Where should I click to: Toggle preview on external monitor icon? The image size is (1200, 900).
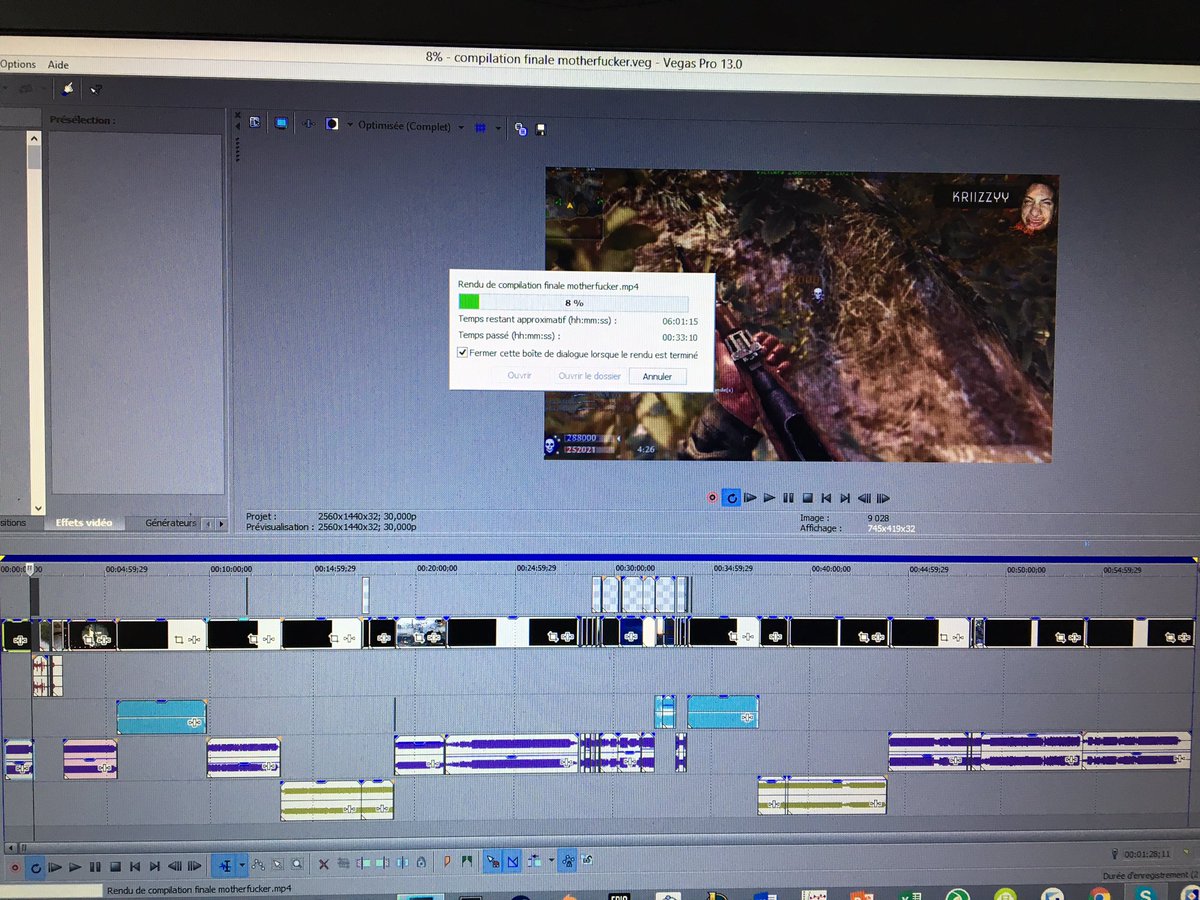click(281, 123)
